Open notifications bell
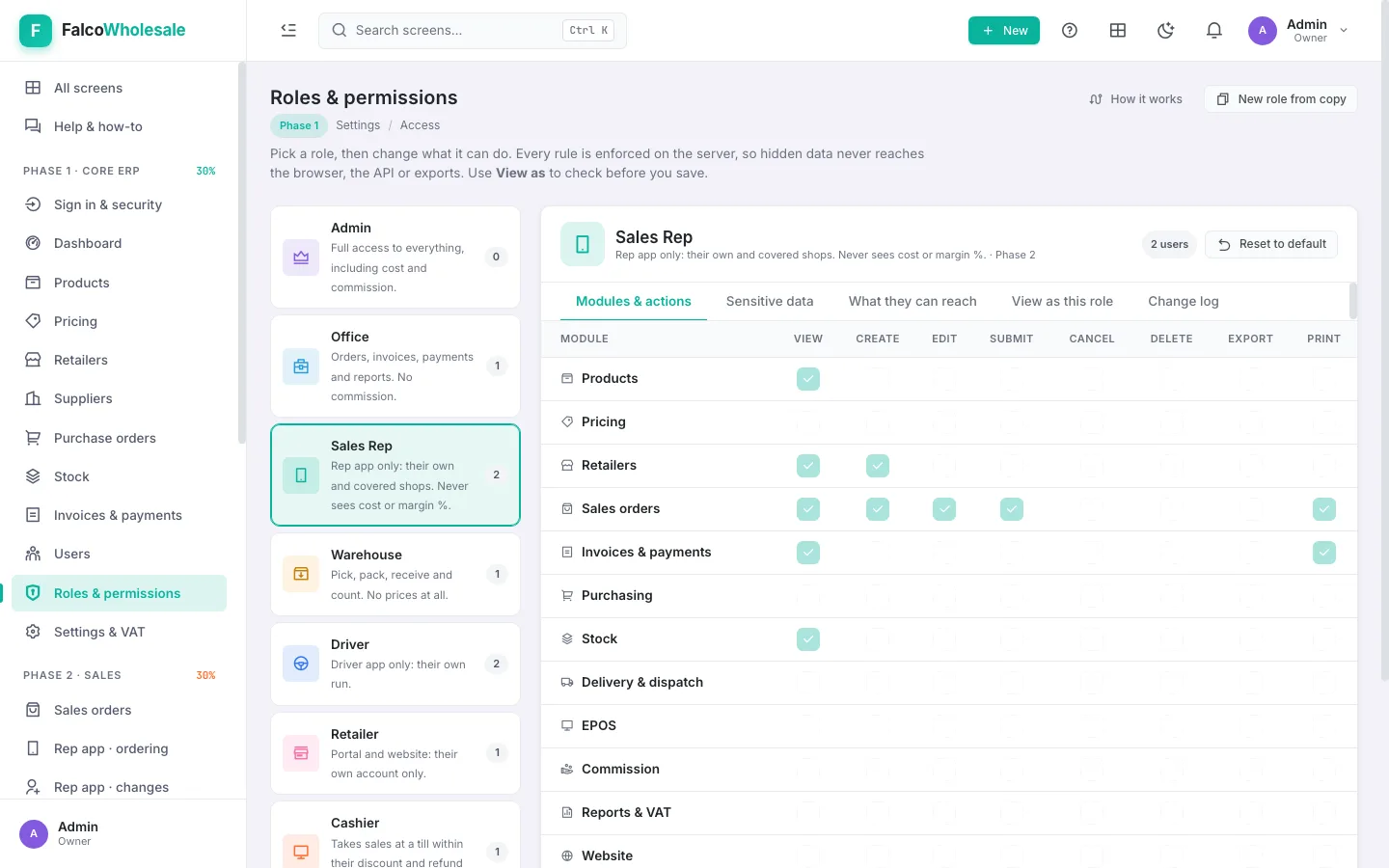Viewport: 1389px width, 868px height. pyautogui.click(x=1214, y=31)
